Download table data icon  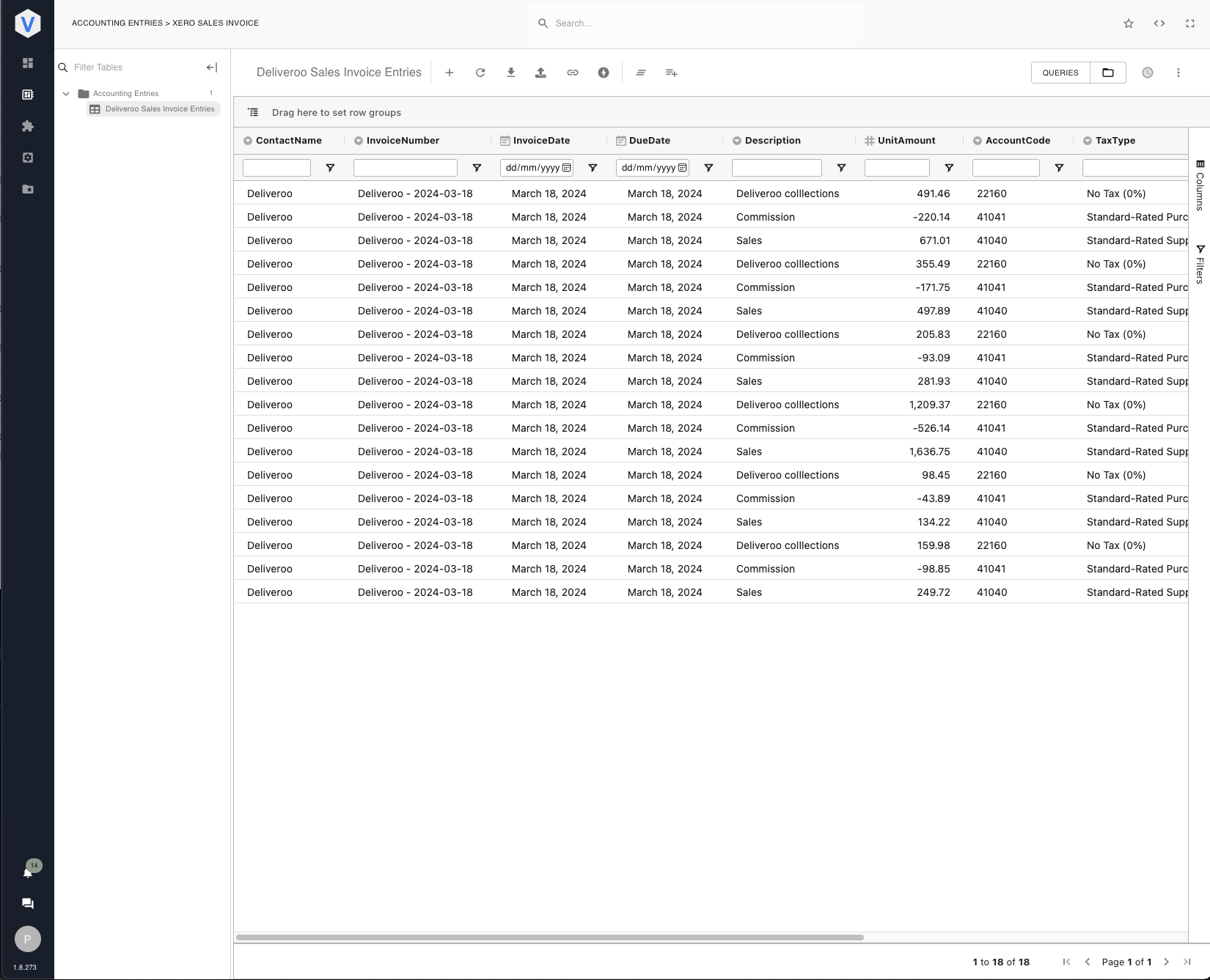pos(511,73)
